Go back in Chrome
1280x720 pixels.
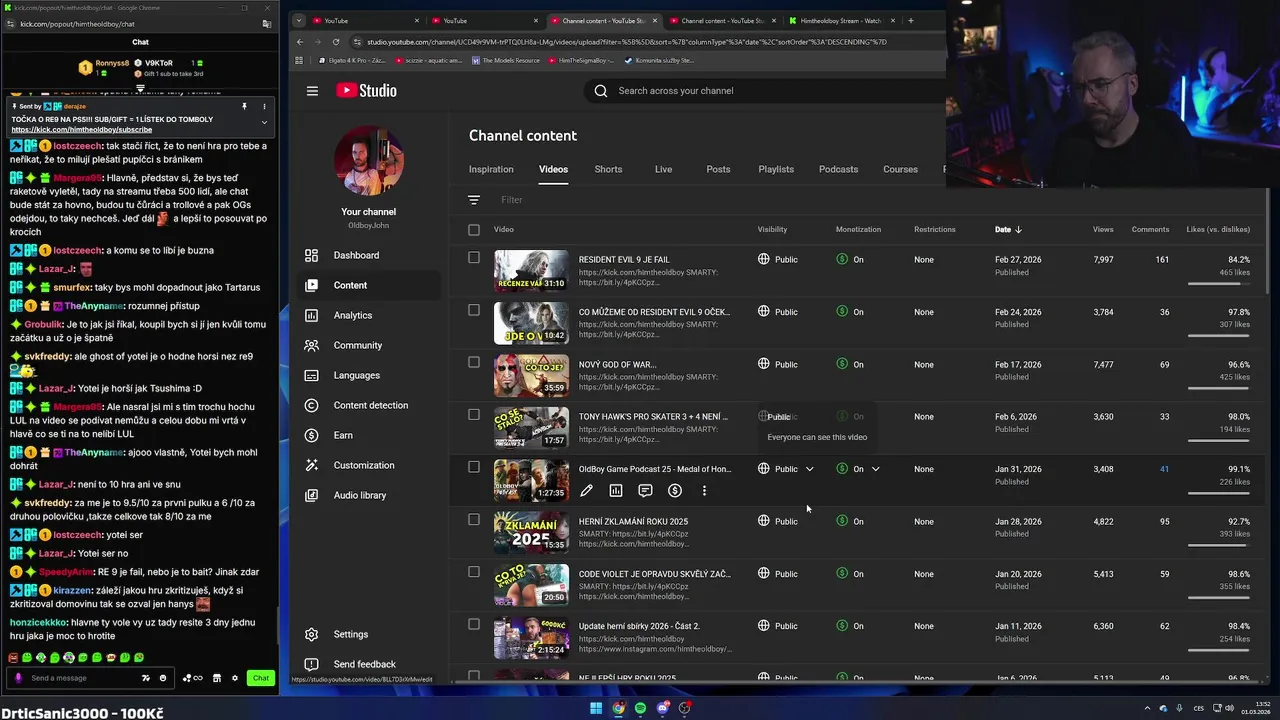tap(300, 42)
